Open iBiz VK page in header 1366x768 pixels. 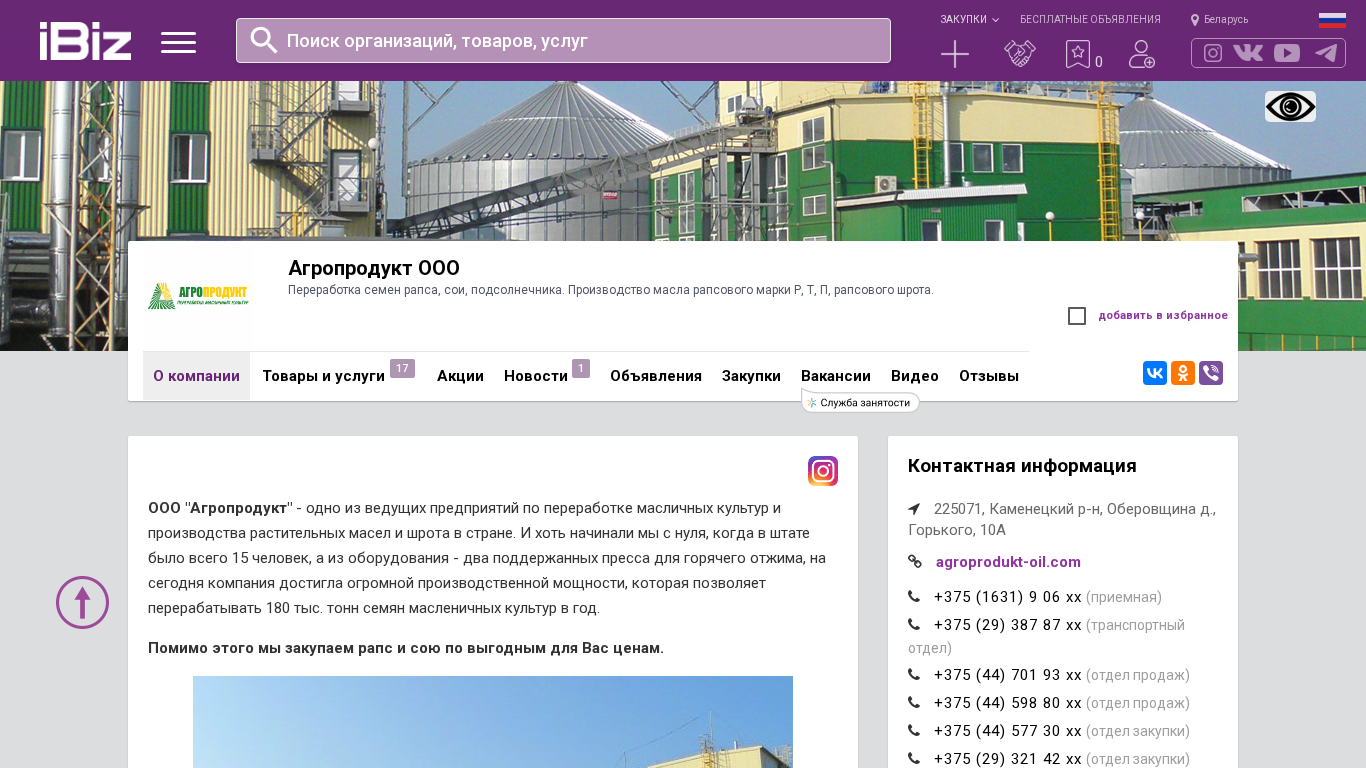(1248, 53)
